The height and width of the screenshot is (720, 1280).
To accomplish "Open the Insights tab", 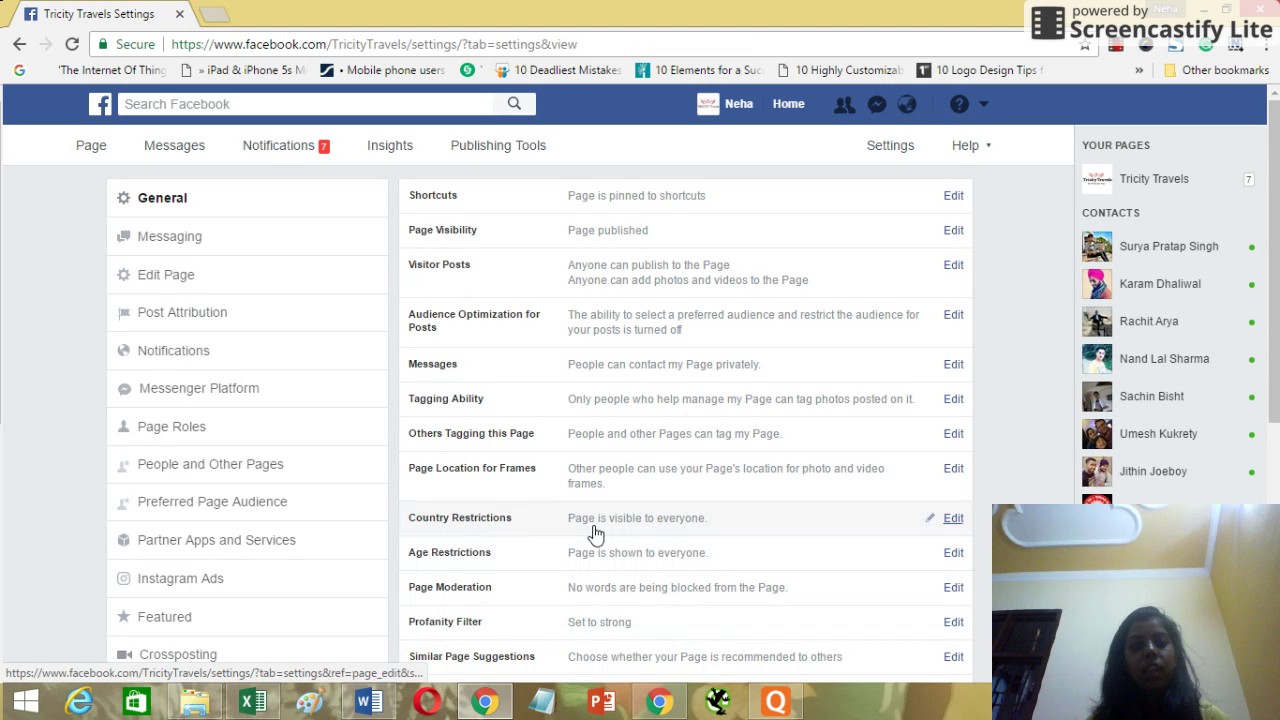I will pos(390,145).
